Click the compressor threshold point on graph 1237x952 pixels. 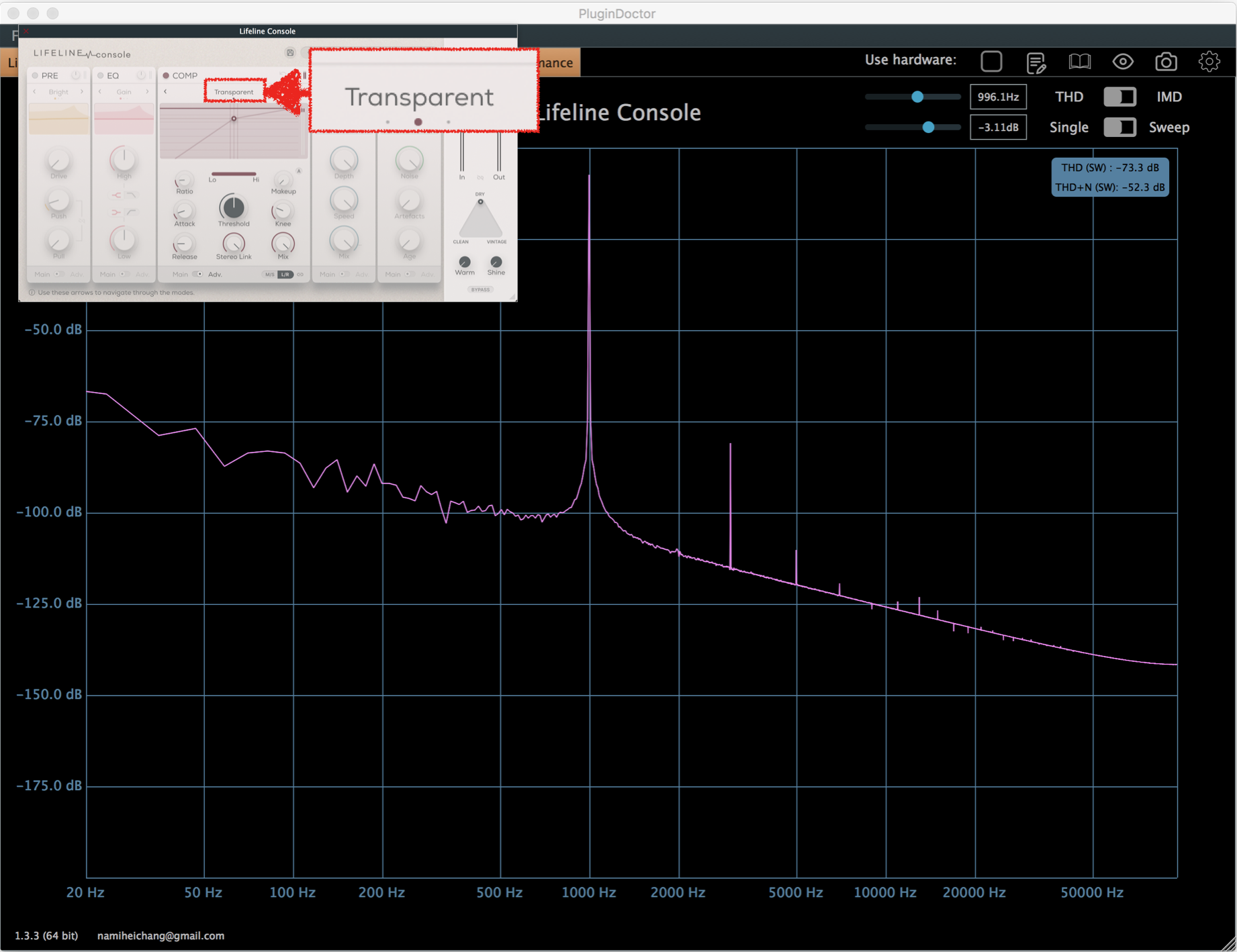(x=234, y=119)
